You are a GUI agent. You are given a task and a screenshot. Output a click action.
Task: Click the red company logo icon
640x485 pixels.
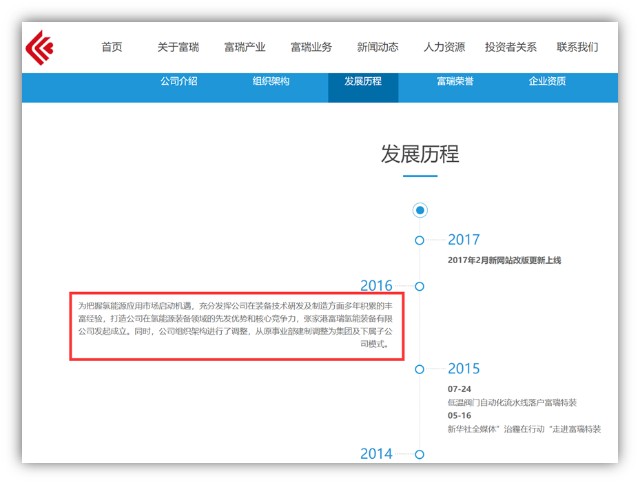point(39,48)
